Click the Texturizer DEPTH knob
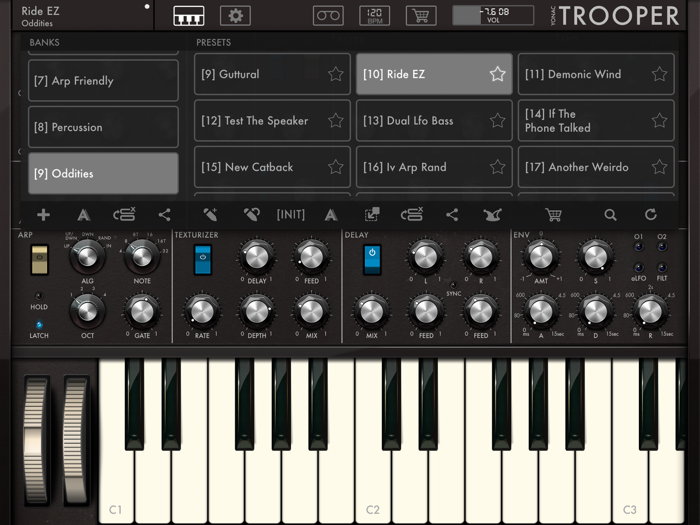Image resolution: width=700 pixels, height=525 pixels. pos(257,312)
